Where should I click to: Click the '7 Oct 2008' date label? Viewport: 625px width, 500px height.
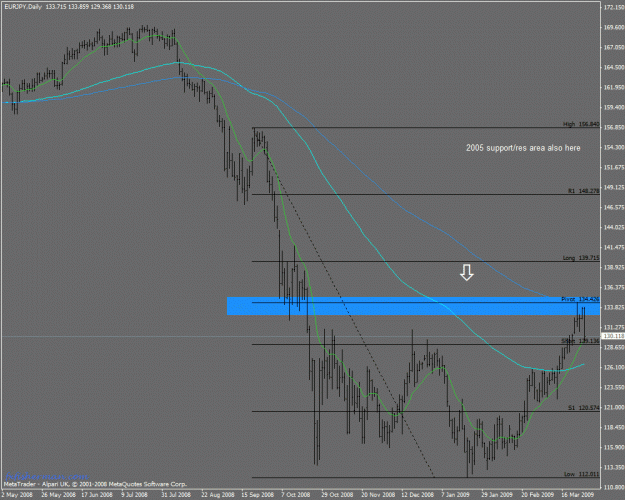pyautogui.click(x=295, y=495)
